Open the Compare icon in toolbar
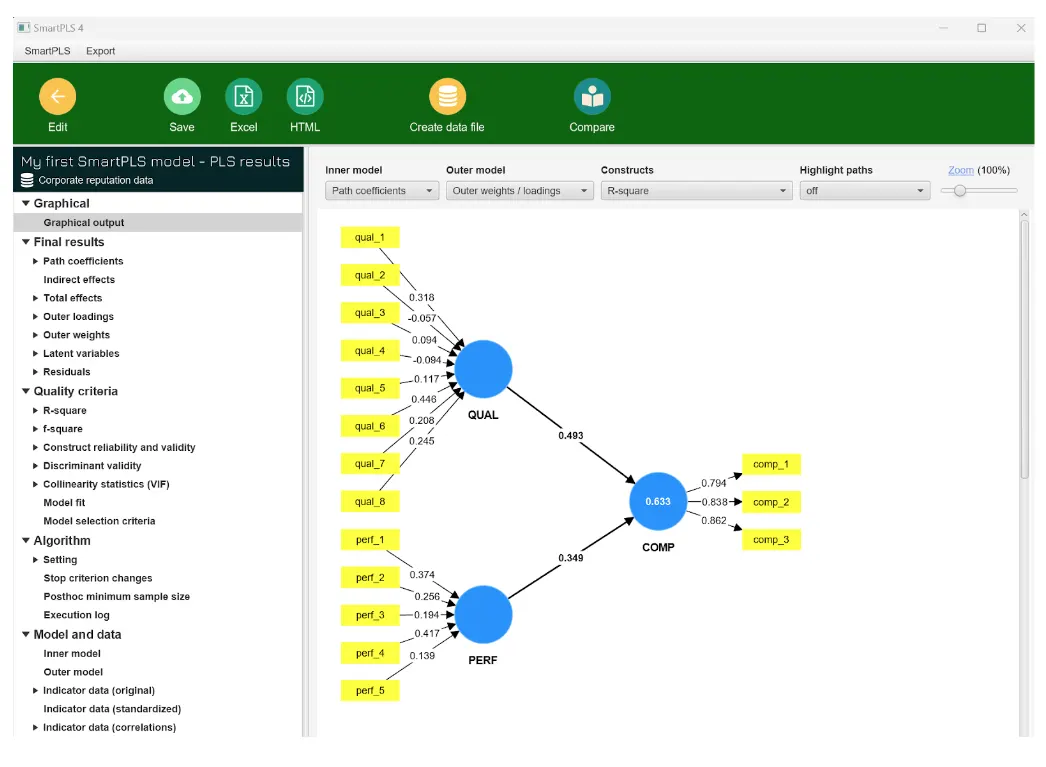This screenshot has height=767, width=1046. [x=592, y=97]
